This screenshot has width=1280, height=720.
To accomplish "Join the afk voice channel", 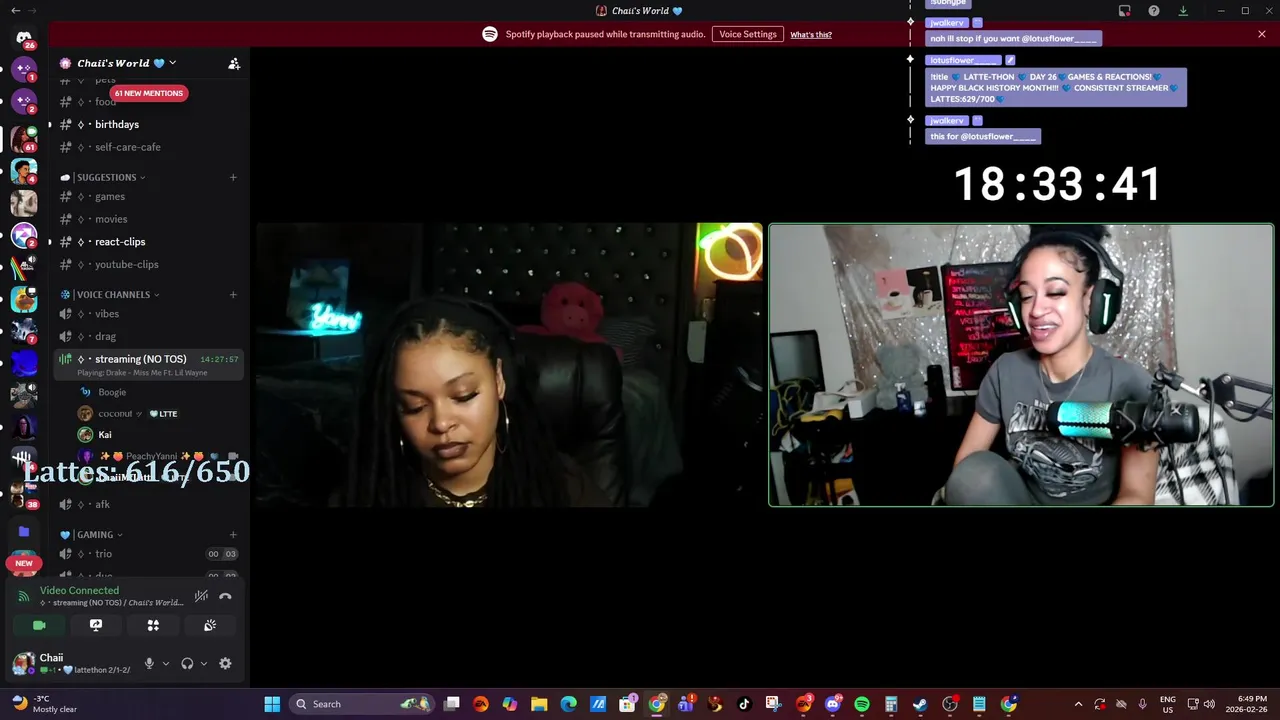I will click(x=148, y=504).
